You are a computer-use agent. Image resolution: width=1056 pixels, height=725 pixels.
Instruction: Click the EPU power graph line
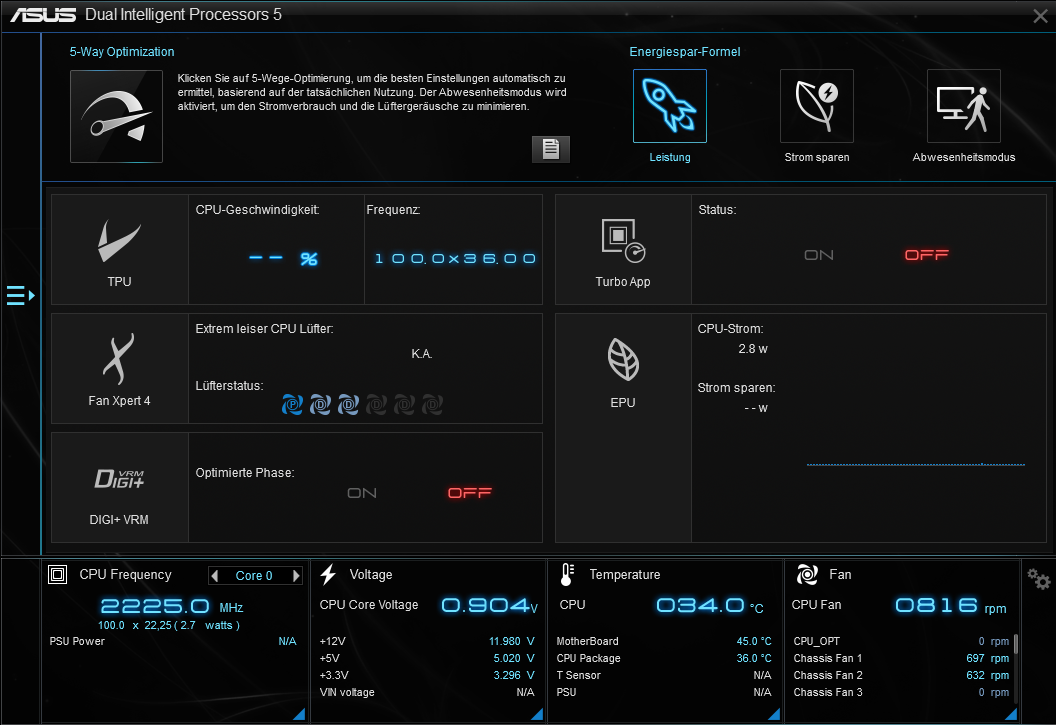916,464
